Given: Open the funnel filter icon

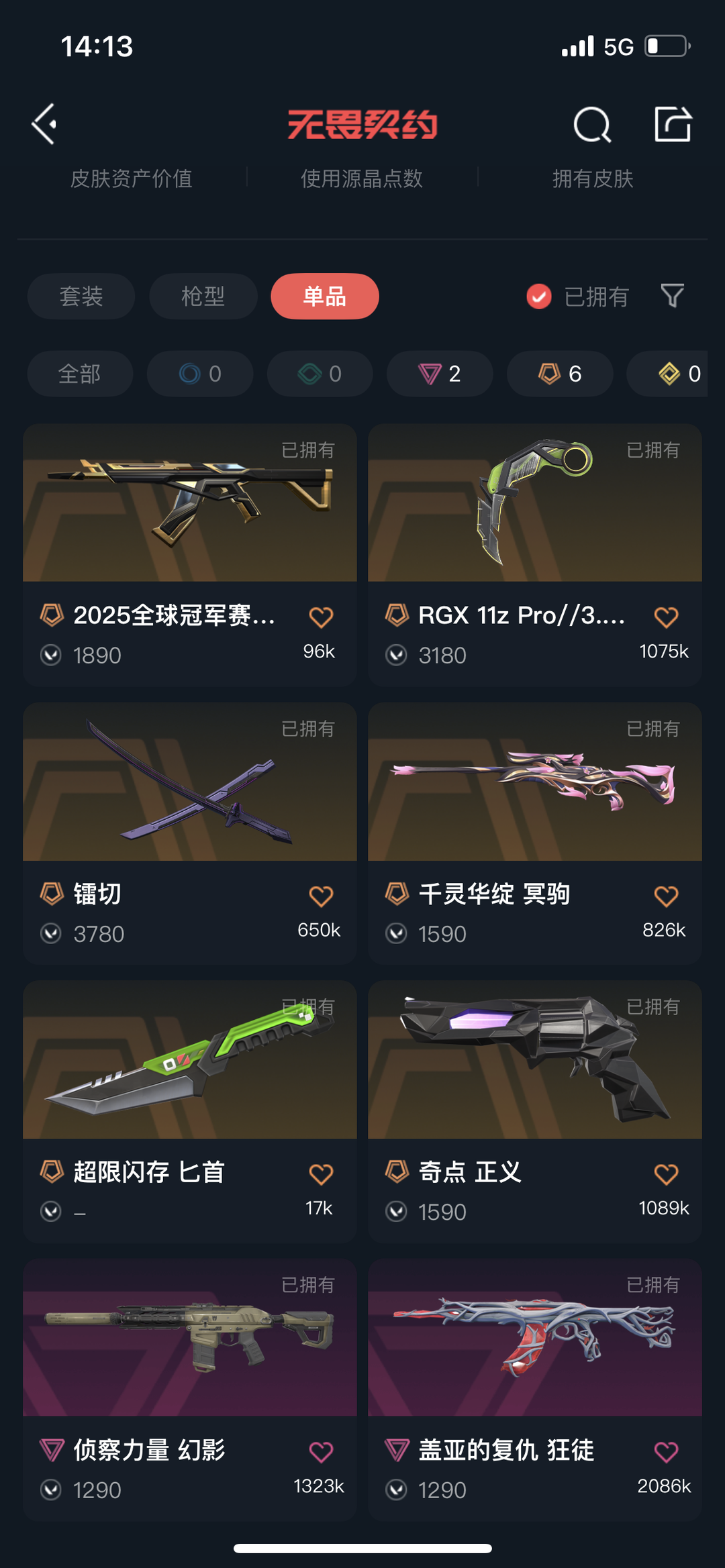Looking at the screenshot, I should [x=672, y=296].
